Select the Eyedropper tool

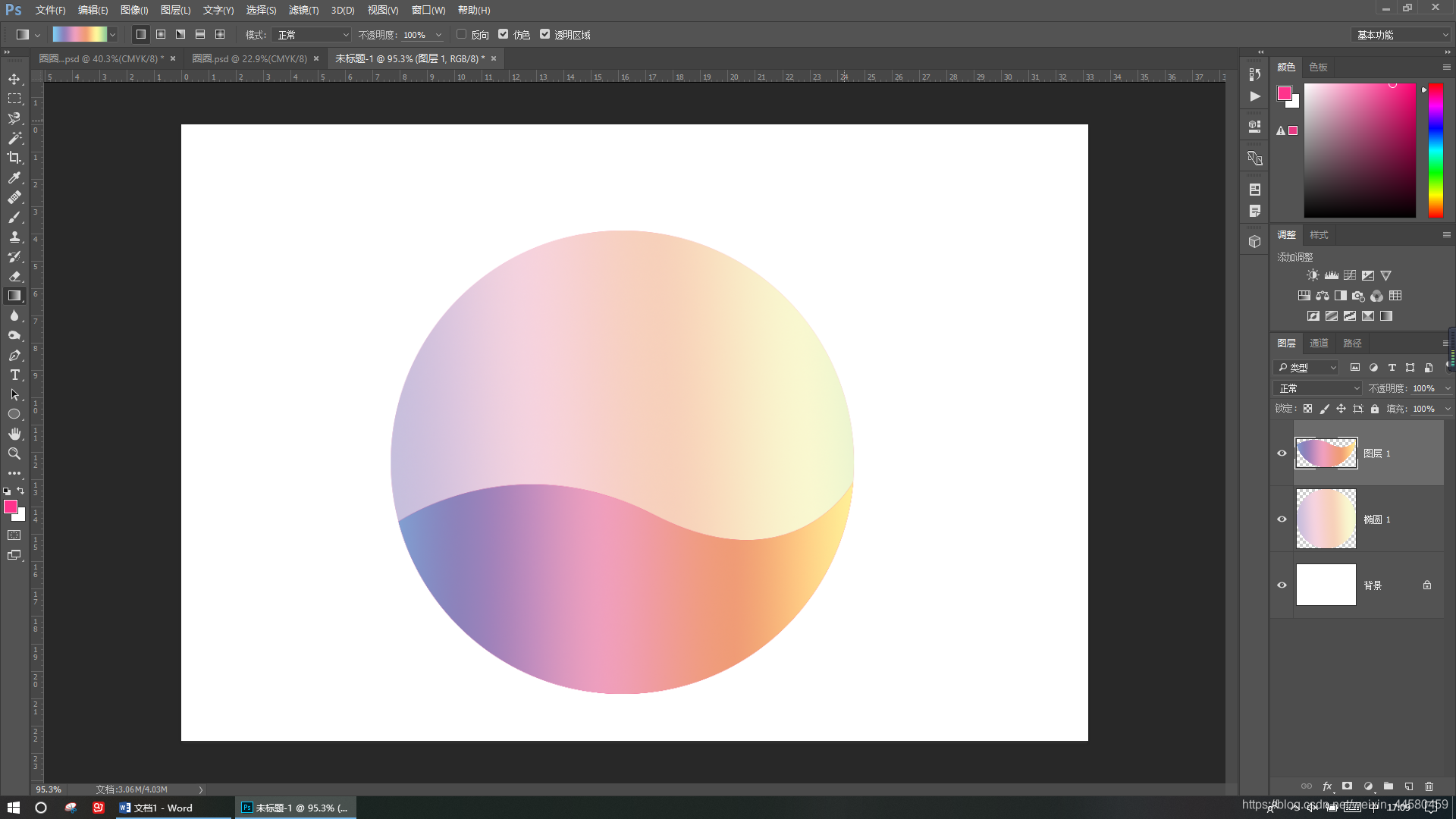coord(14,177)
